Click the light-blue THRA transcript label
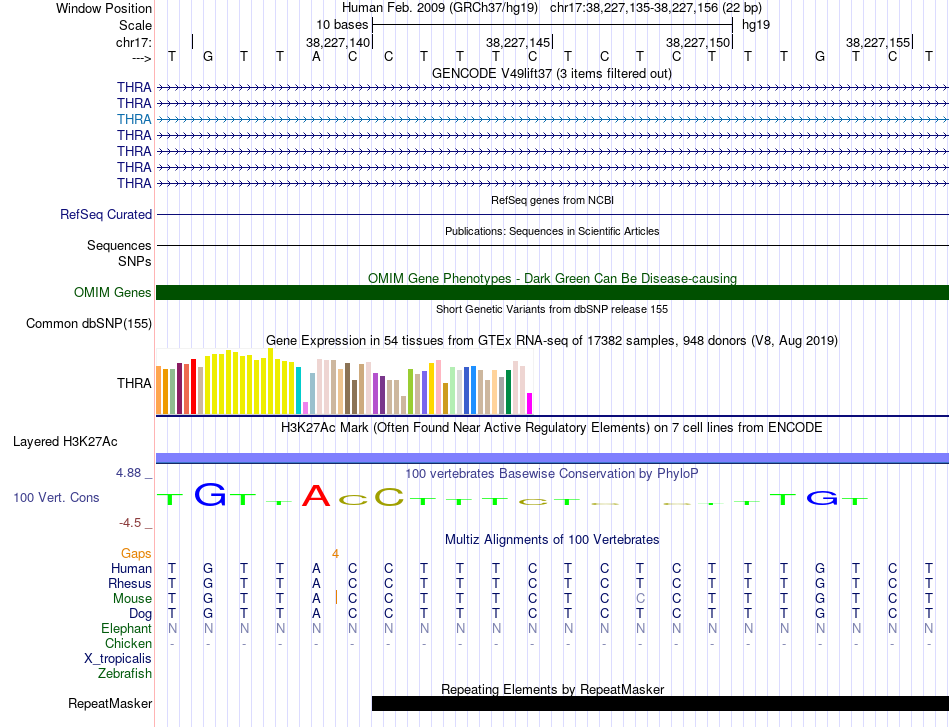 point(134,119)
